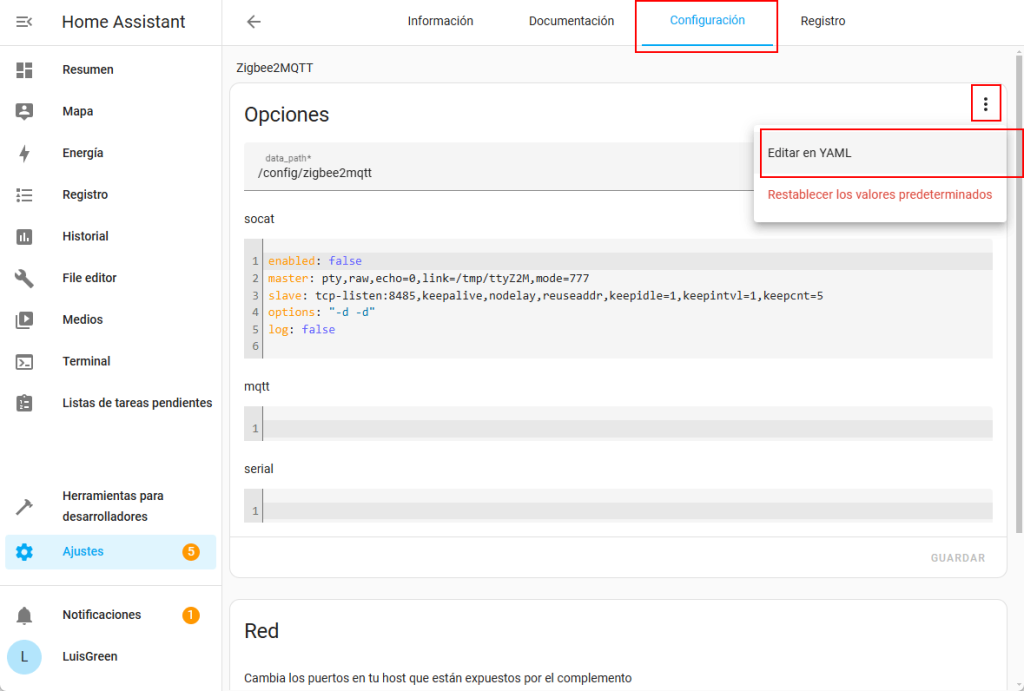Select Editar en YAML menu option
Viewport: 1024px width, 691px height.
point(809,153)
